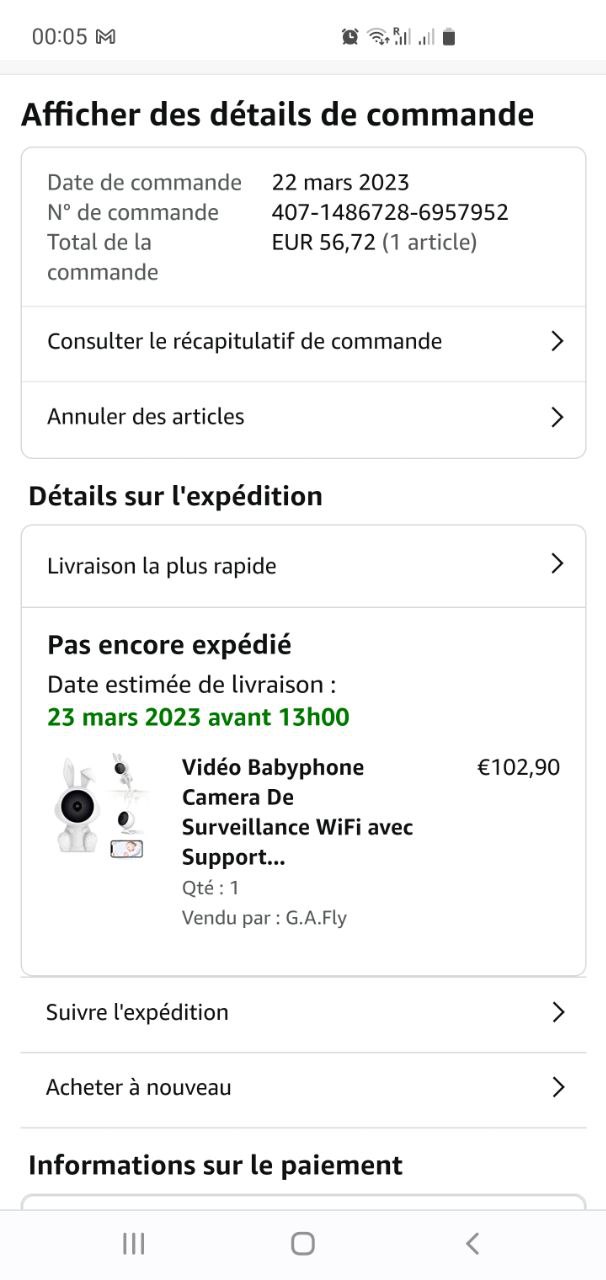Expand chevron next to Consulter le récapitulatif
This screenshot has height=1280, width=606.
click(x=557, y=342)
